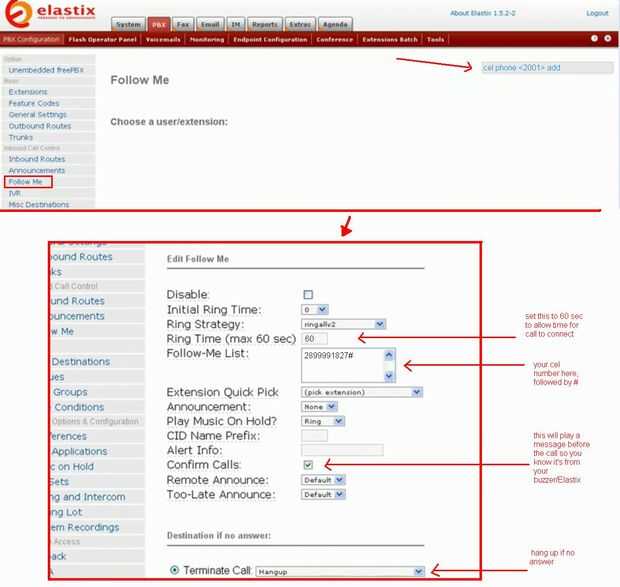Screen dimensions: 620x587
Task: Open the "and Intercom" enlarged sidebar link
Action: [x=88, y=497]
